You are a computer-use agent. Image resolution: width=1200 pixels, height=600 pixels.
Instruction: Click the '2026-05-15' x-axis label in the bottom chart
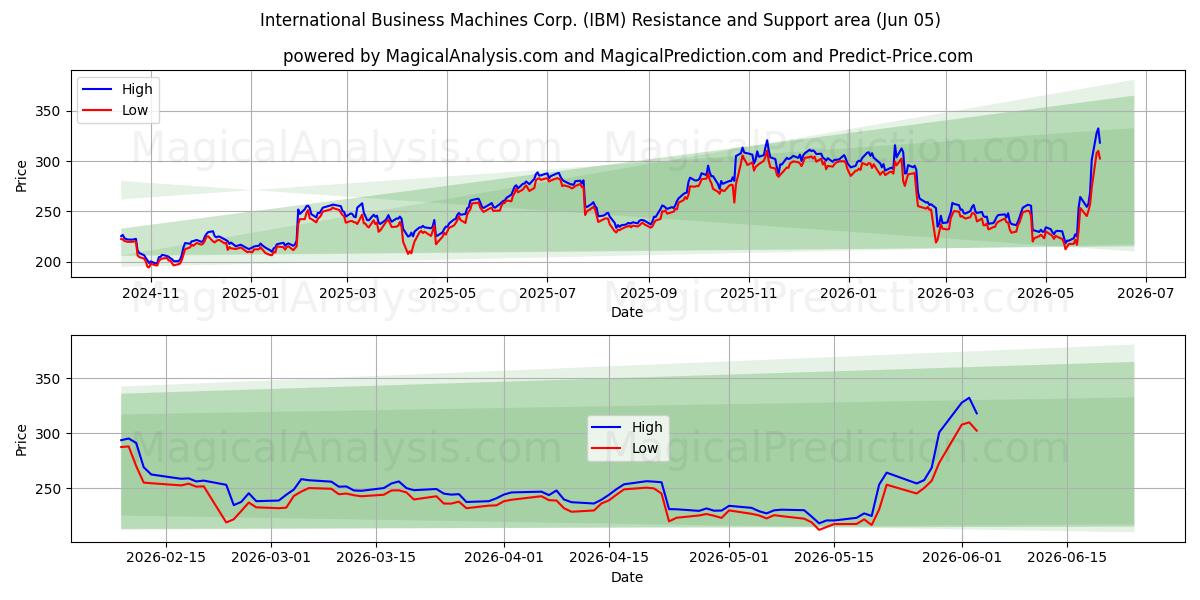833,559
